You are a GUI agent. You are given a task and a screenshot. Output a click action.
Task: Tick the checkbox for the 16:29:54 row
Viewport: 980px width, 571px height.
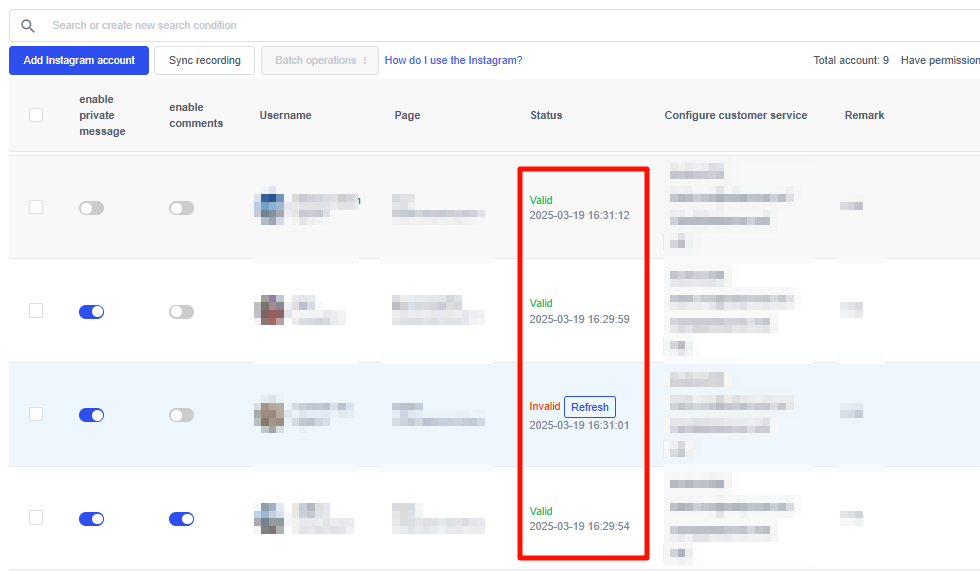pyautogui.click(x=36, y=518)
